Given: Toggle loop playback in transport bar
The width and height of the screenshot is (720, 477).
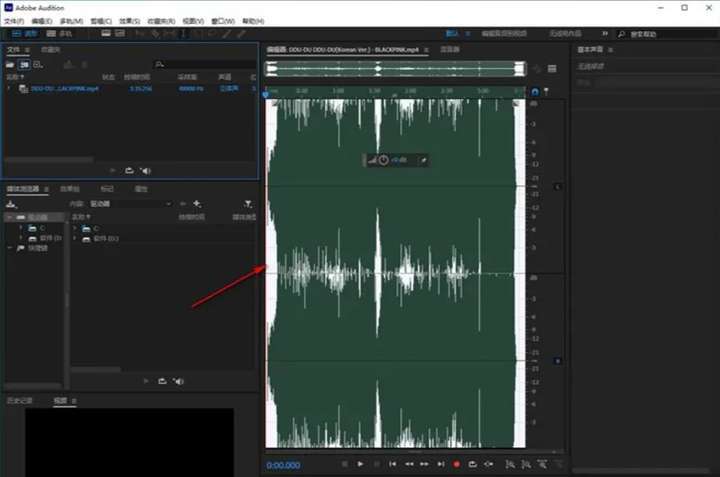Looking at the screenshot, I should pyautogui.click(x=472, y=464).
